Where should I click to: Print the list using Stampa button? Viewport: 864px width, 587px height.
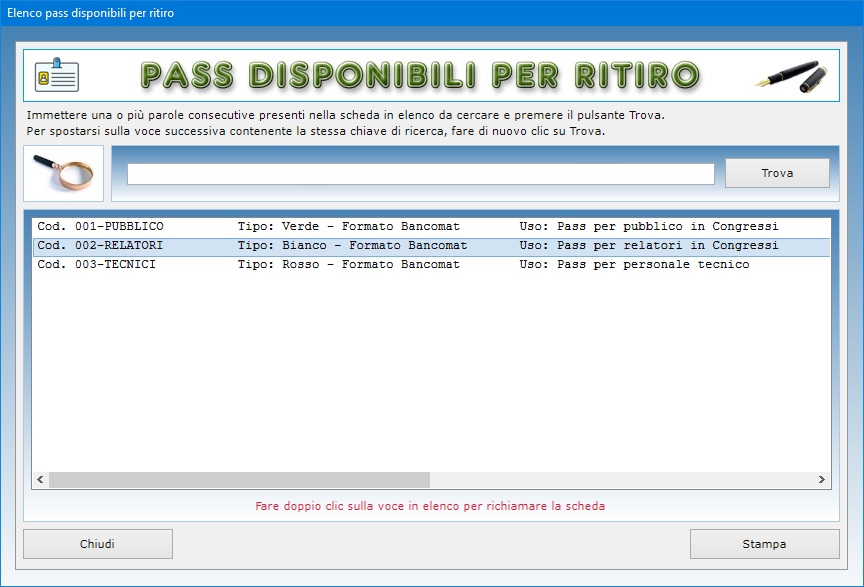coord(764,544)
